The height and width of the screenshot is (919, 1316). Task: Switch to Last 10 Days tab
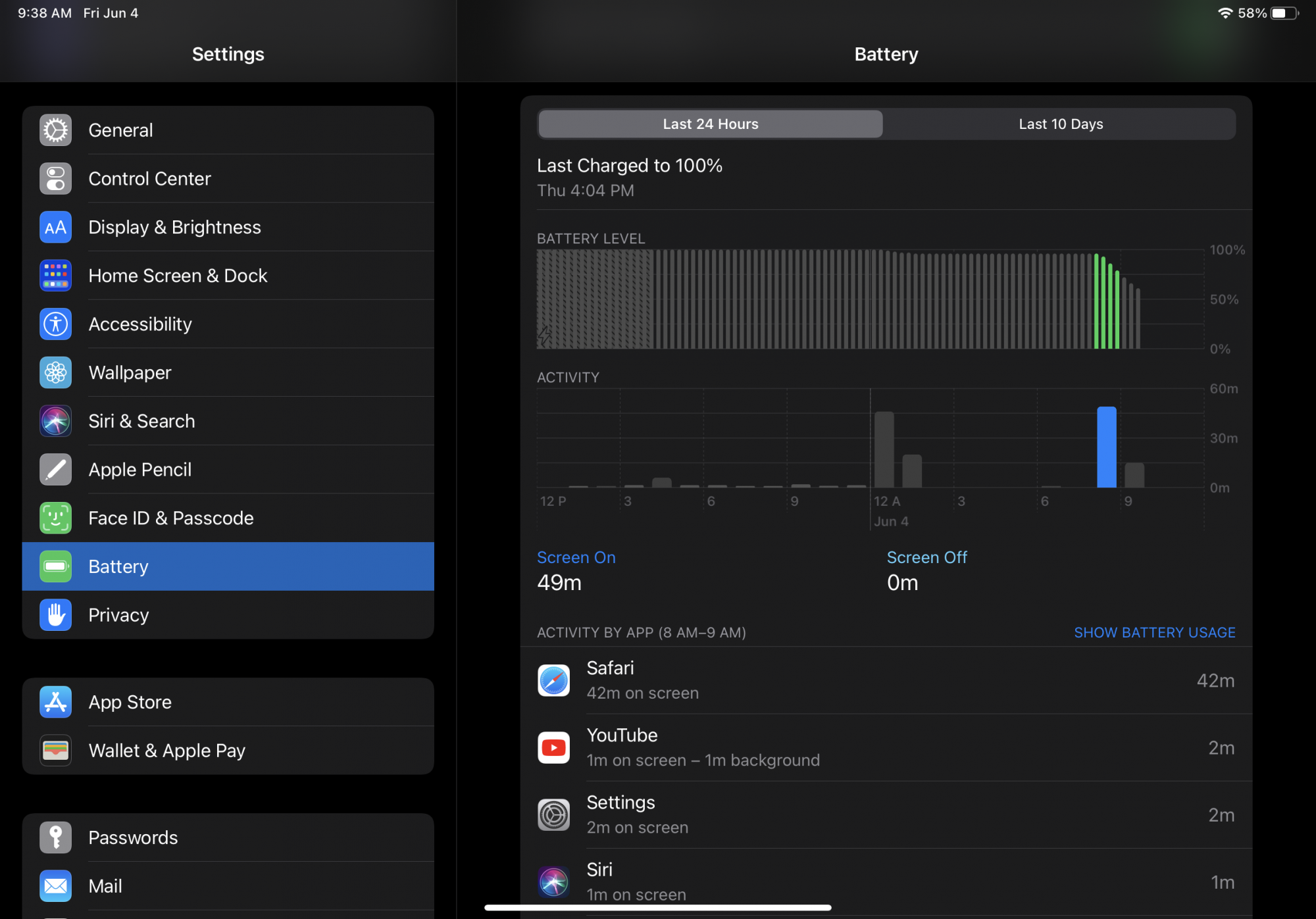(x=1060, y=124)
